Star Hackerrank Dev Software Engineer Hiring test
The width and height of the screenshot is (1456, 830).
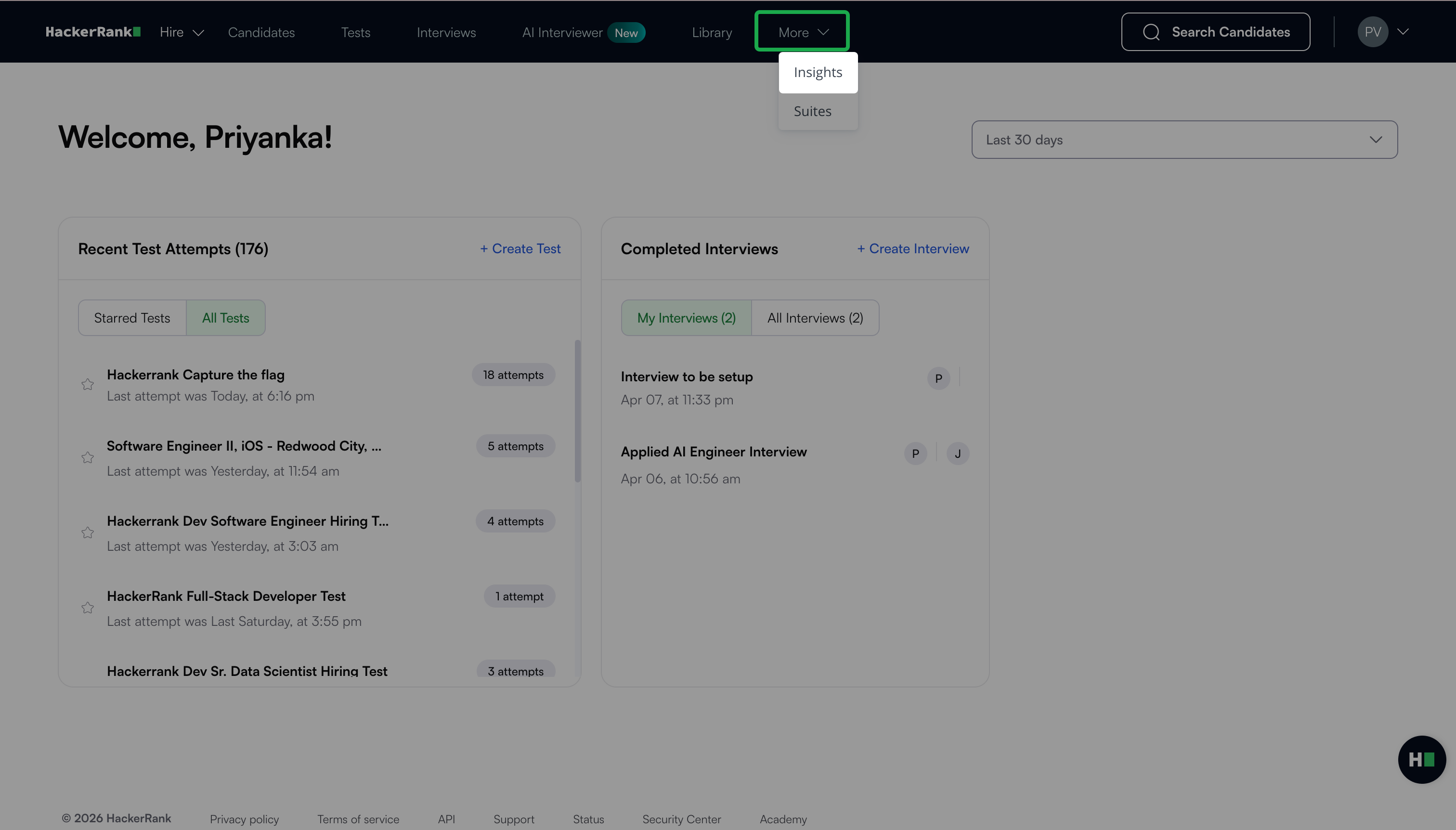[x=87, y=532]
